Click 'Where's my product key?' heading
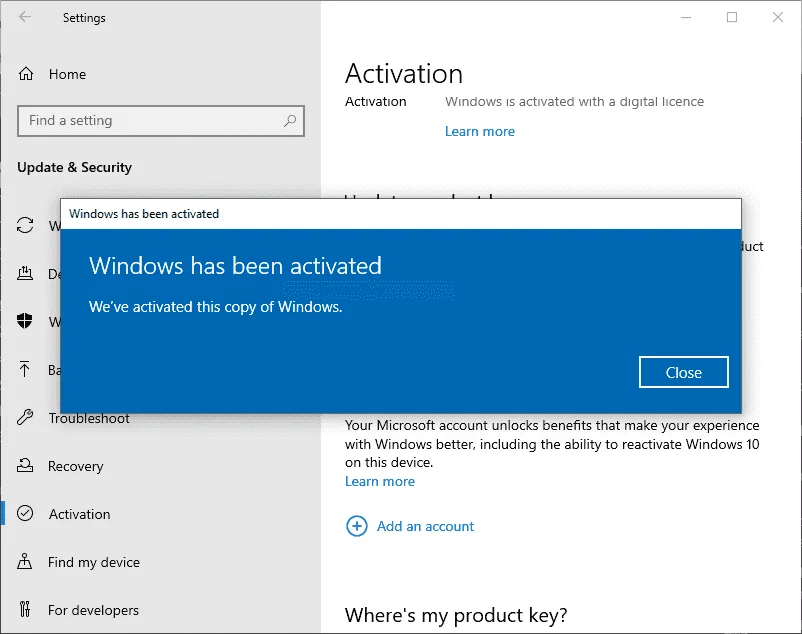Viewport: 802px width, 634px height. 456,615
